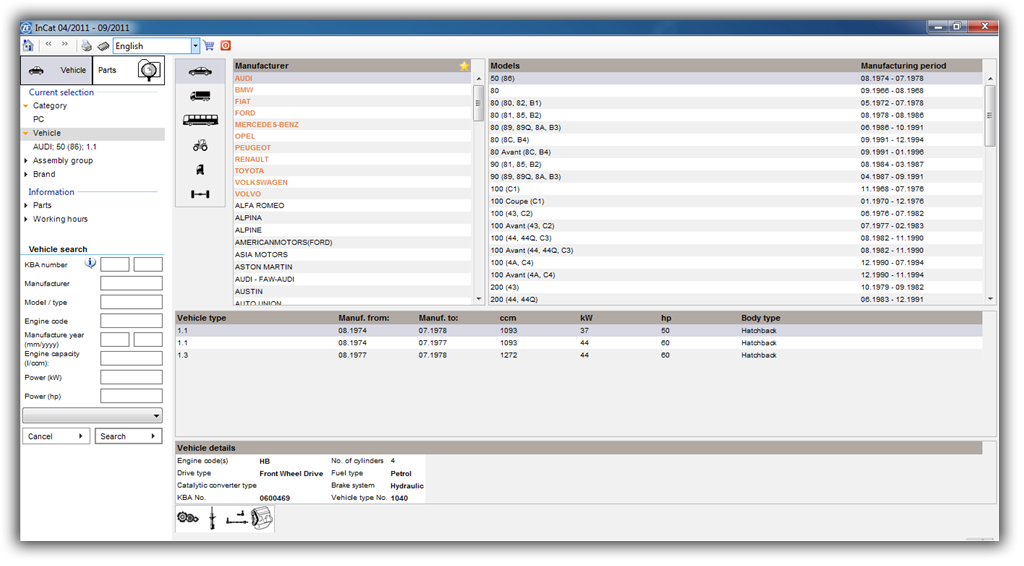Screen dimensions: 1024x566
Task: Click the printer icon
Action: tap(86, 46)
